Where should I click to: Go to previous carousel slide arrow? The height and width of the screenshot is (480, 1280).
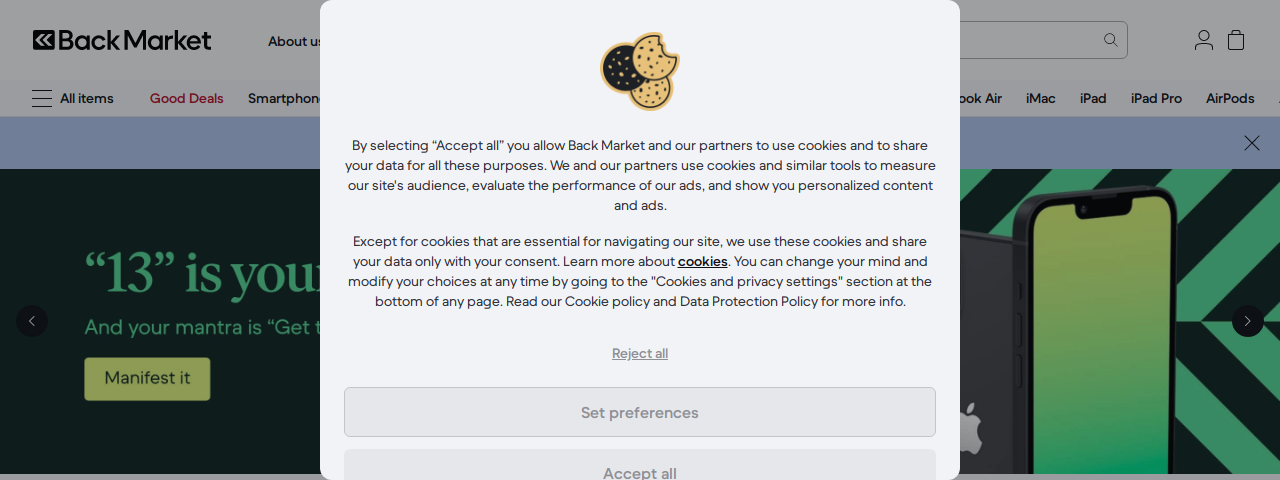(x=32, y=321)
